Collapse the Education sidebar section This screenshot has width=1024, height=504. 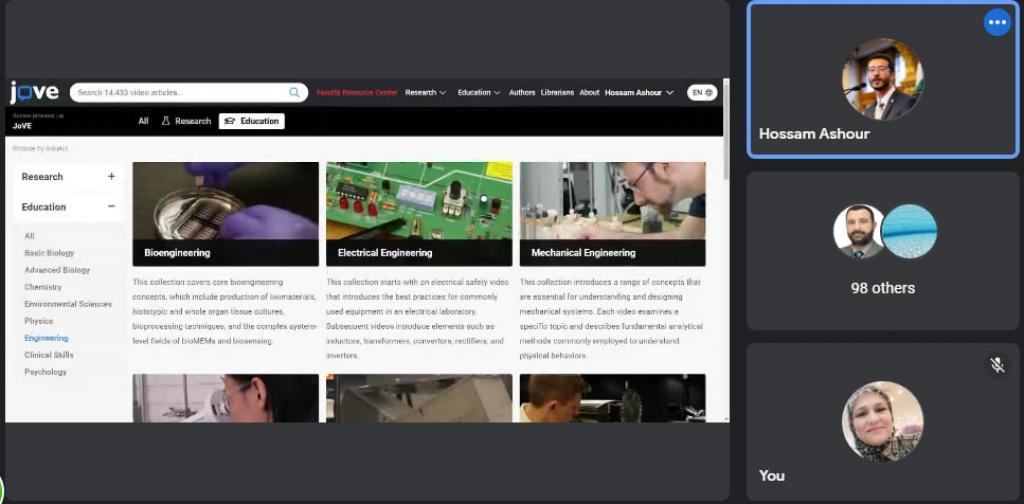point(111,207)
